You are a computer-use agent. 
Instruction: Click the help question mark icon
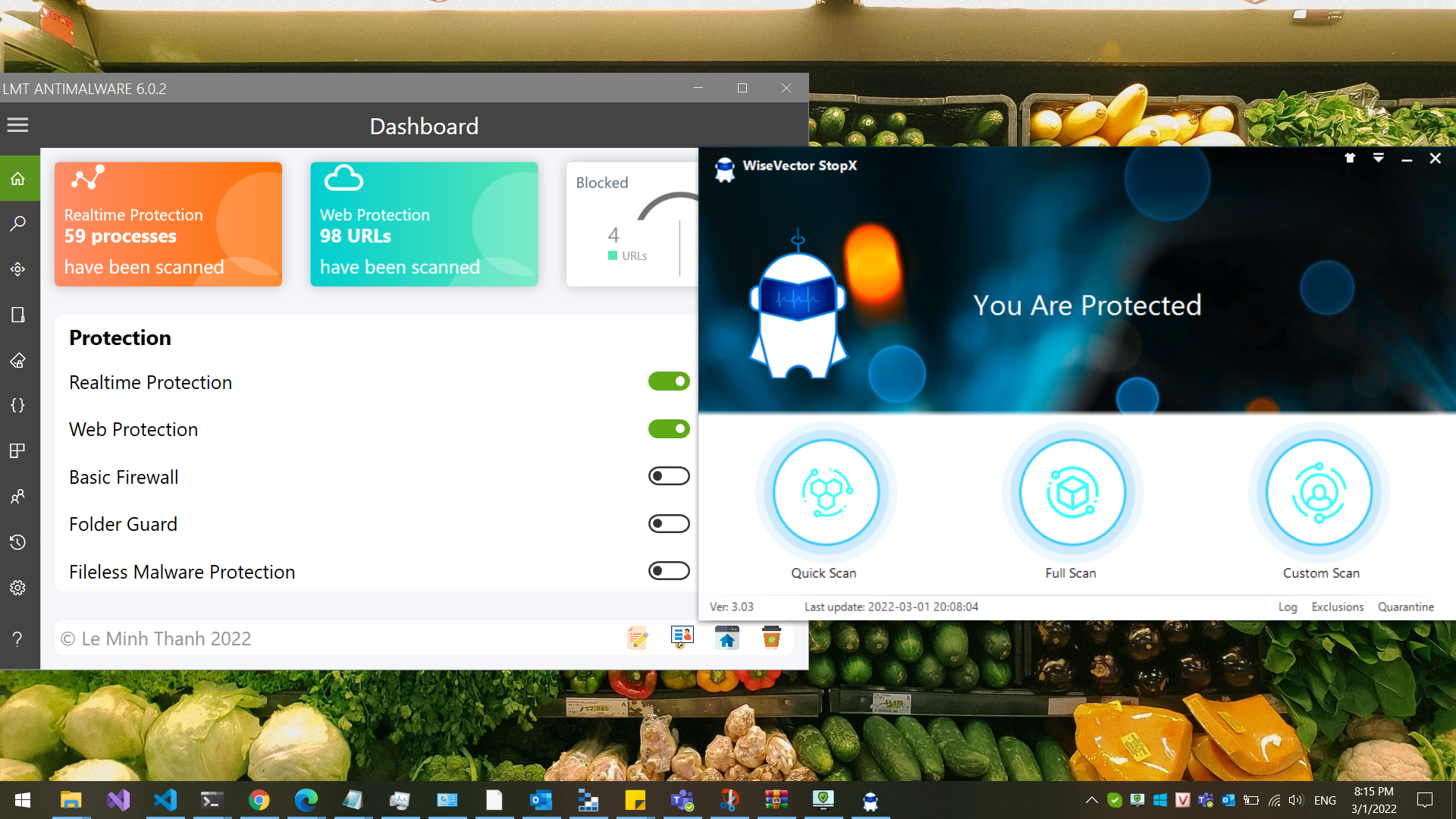[x=18, y=639]
